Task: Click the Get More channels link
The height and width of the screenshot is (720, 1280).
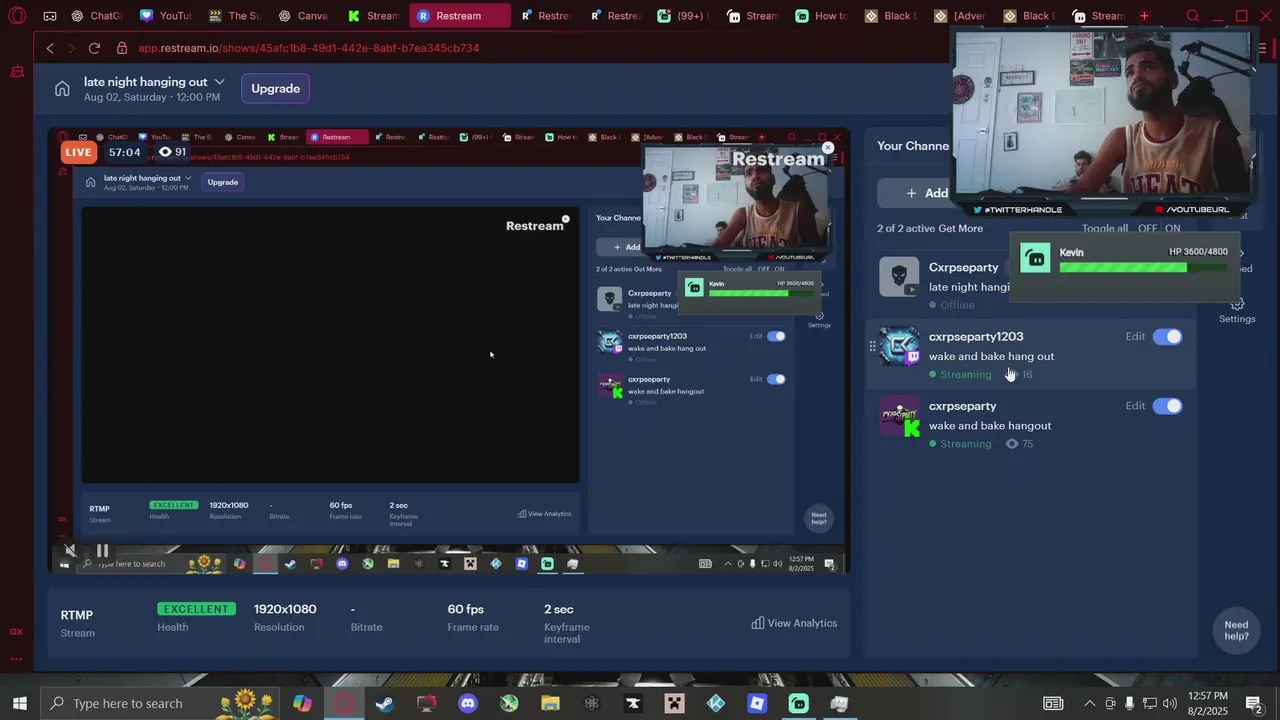Action: tap(961, 229)
